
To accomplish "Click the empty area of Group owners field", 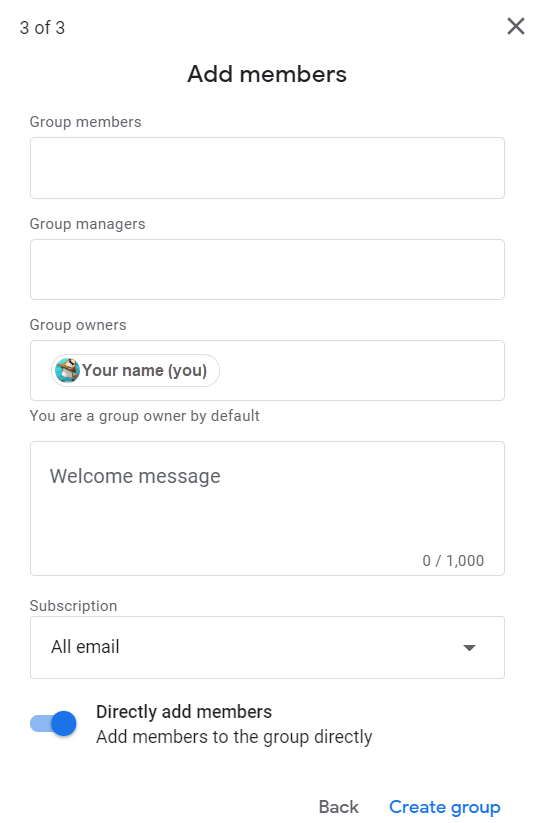I will pos(362,370).
